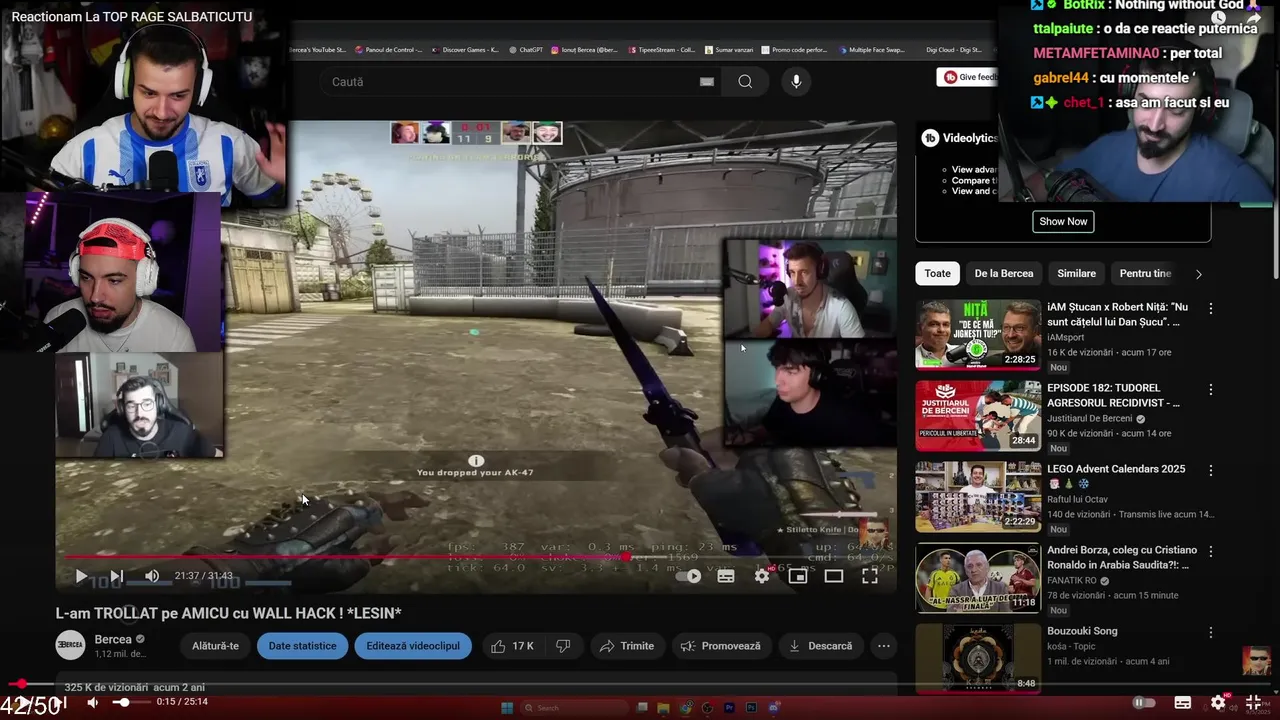Open the Multiple Face Swap bookmark
Screen dimensions: 1280x720
click(872, 49)
